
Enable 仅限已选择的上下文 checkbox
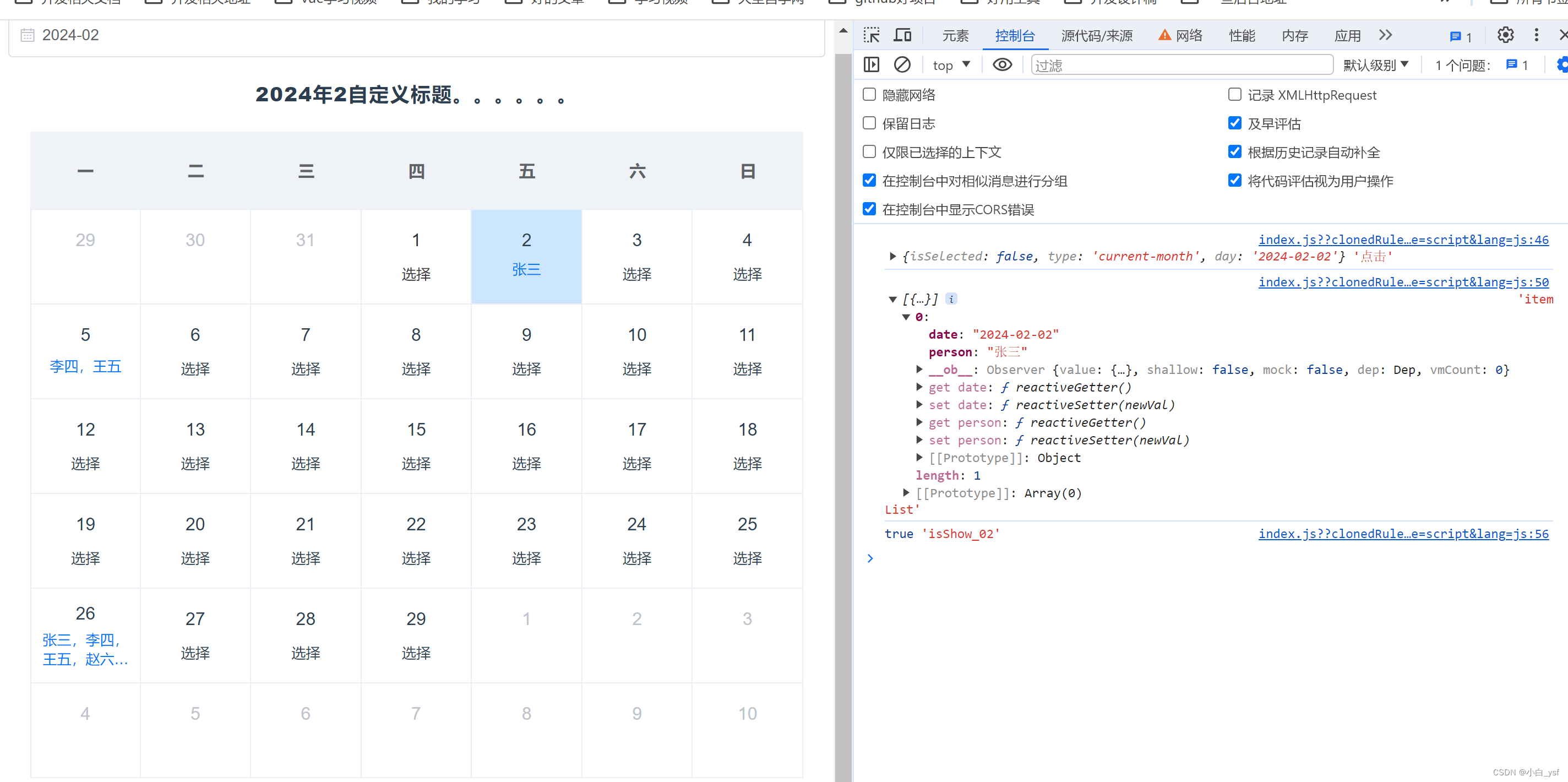(x=869, y=151)
